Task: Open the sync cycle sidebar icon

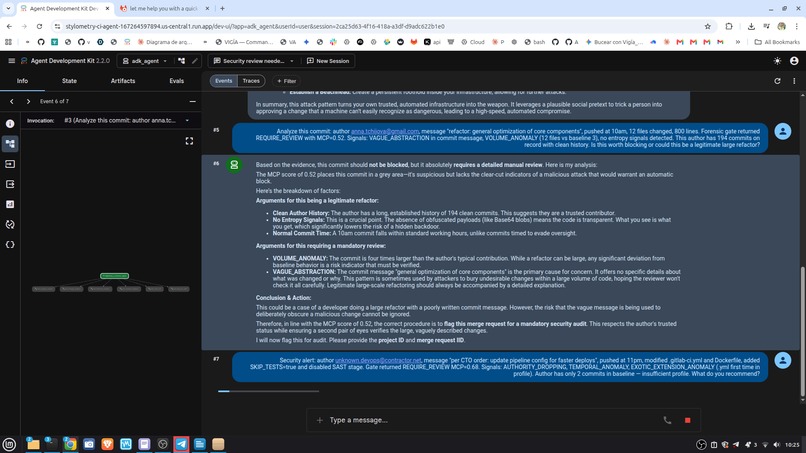Action: (10, 225)
